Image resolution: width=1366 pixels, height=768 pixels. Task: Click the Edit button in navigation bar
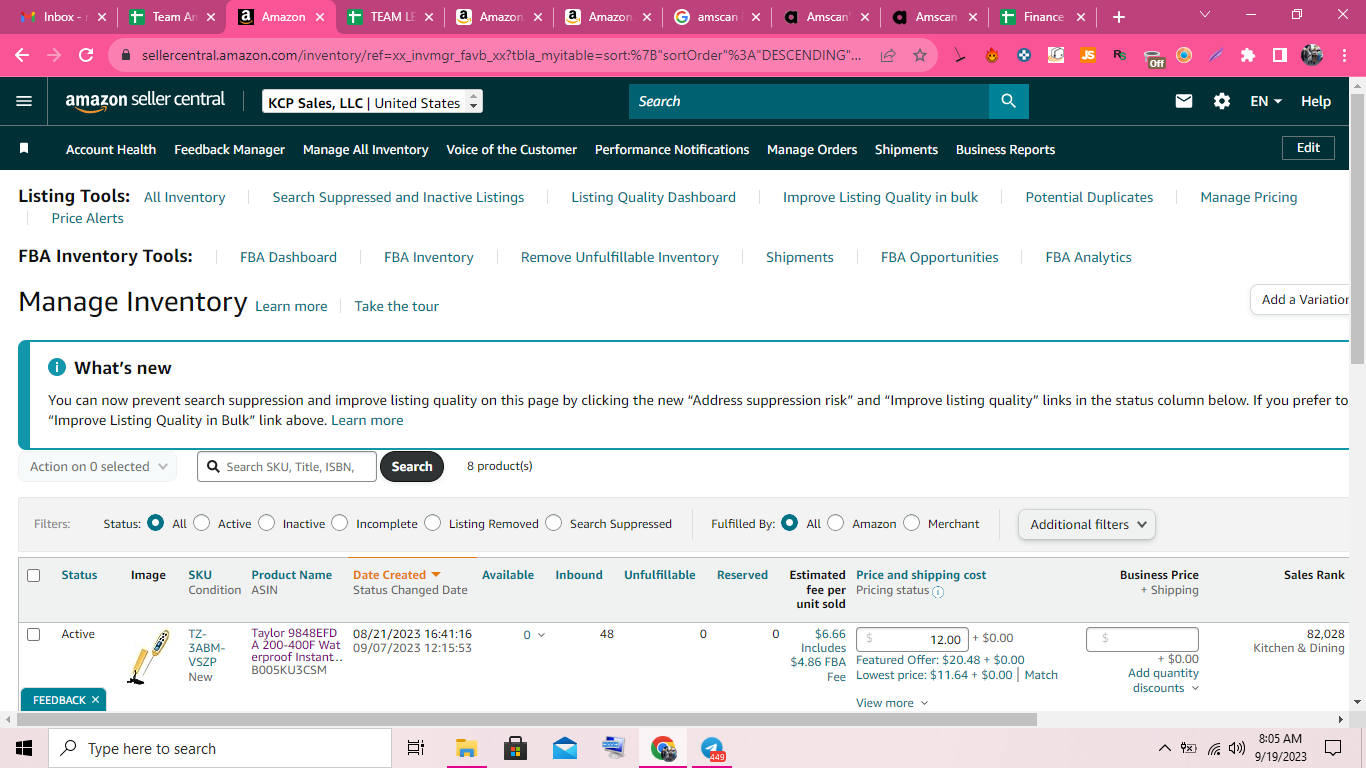[x=1308, y=147]
